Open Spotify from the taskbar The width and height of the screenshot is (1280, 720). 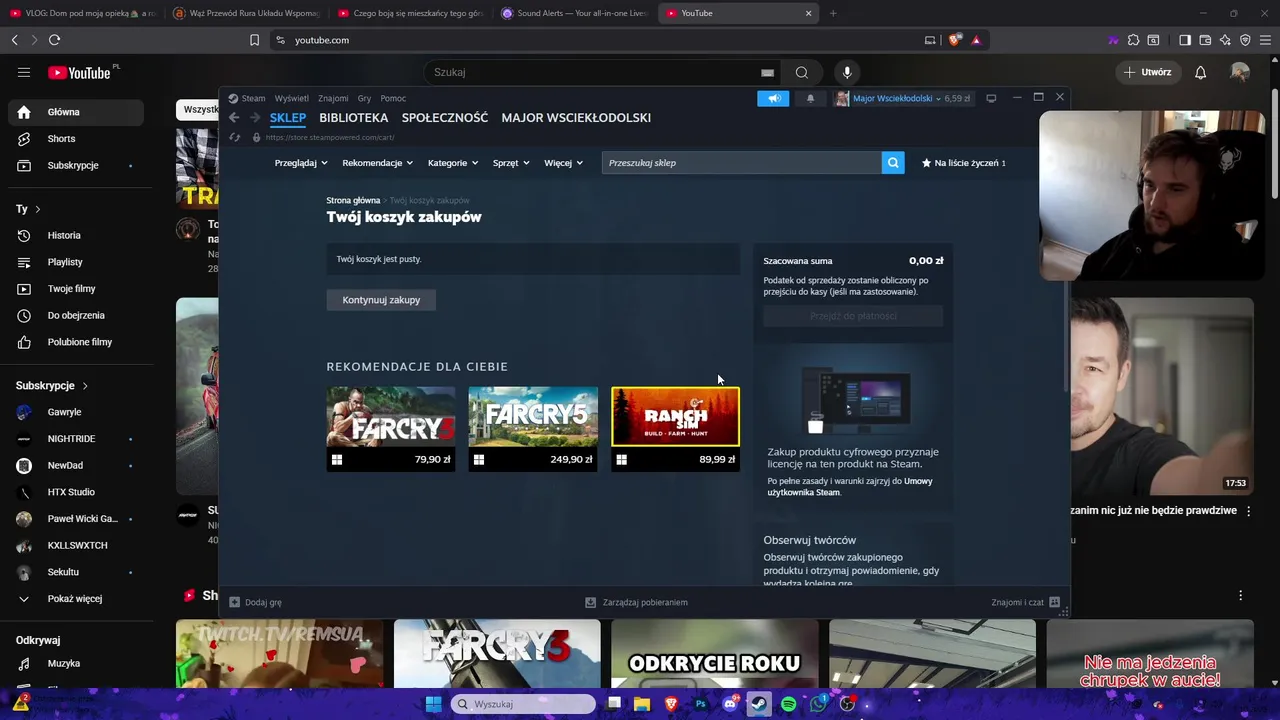pyautogui.click(x=789, y=704)
